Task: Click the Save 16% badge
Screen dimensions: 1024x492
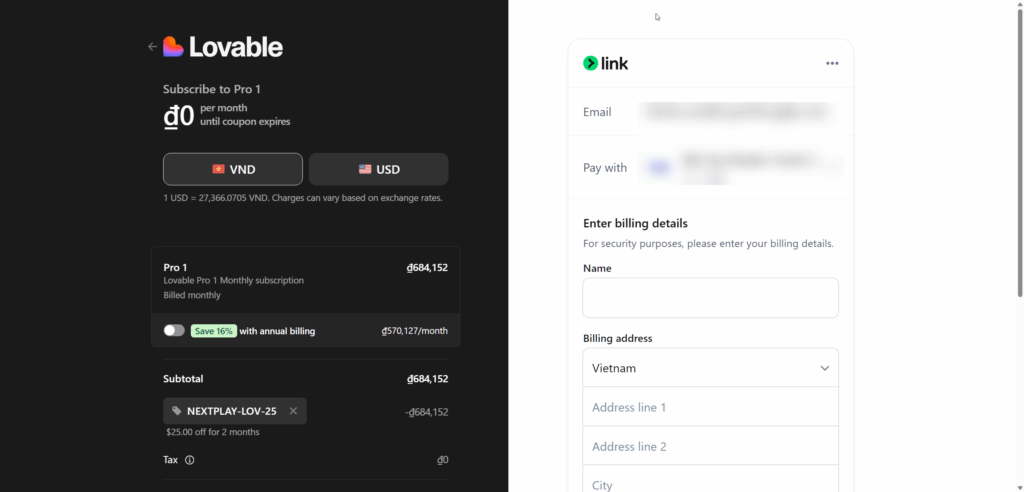Action: click(214, 331)
